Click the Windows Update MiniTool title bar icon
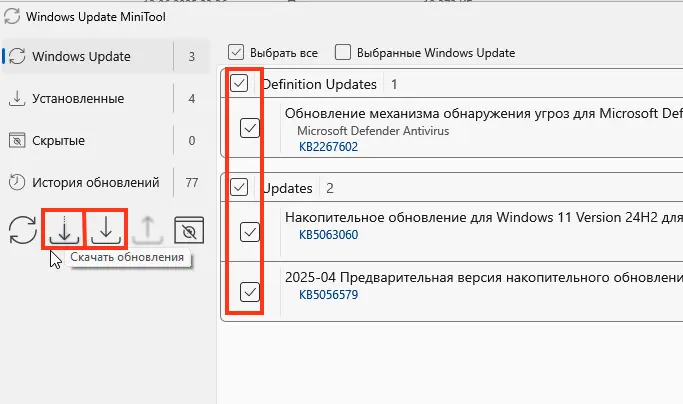683x404 pixels. [x=10, y=17]
